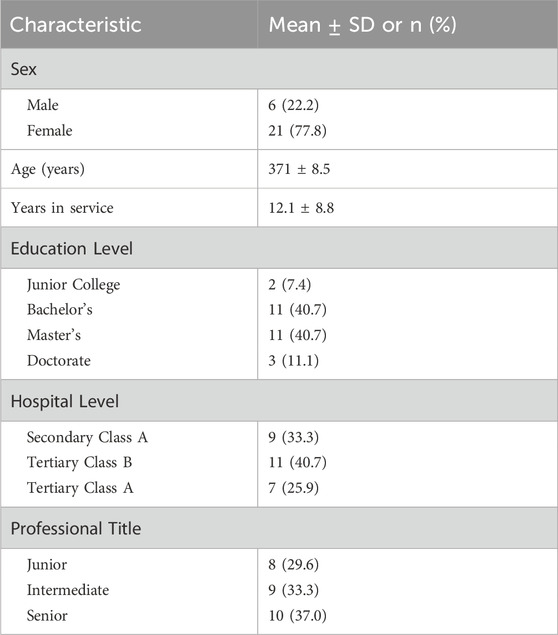Screen dimensions: 558x635
Task: Select the Hospital Level section header
Action: pos(65,401)
